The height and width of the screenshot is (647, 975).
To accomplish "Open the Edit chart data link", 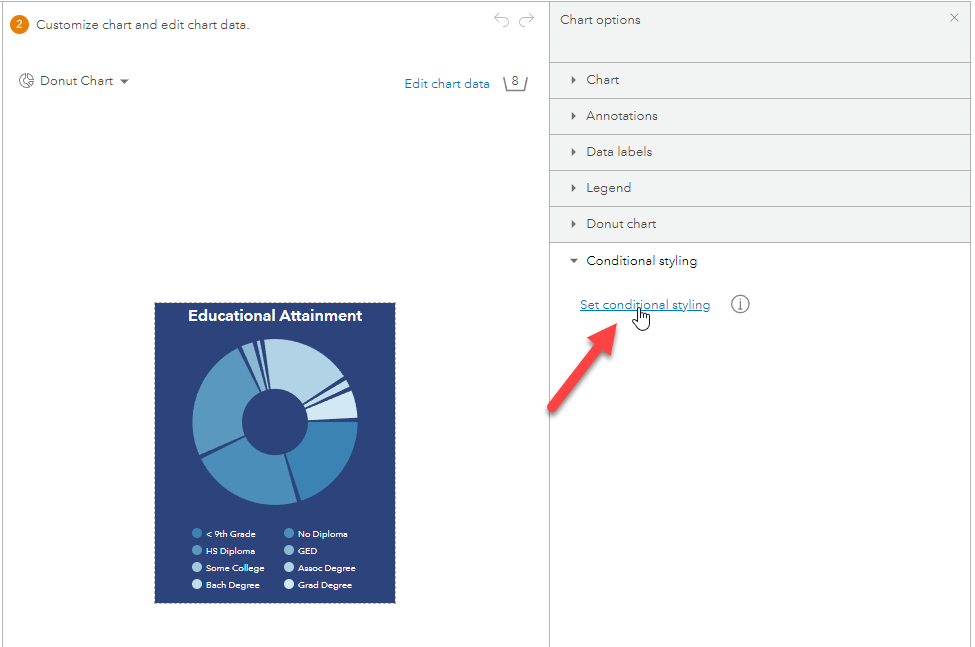I will pos(446,84).
